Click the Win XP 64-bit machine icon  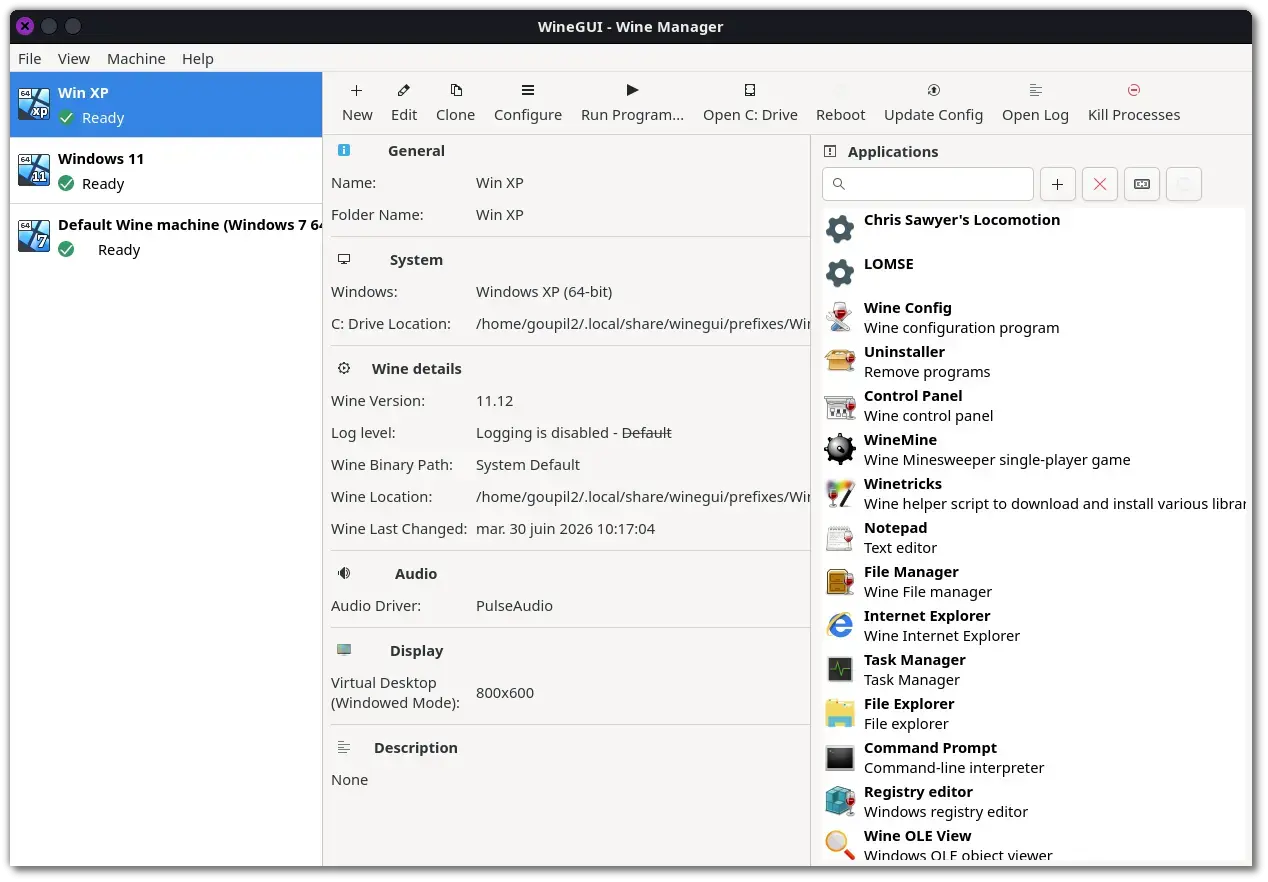point(34,104)
